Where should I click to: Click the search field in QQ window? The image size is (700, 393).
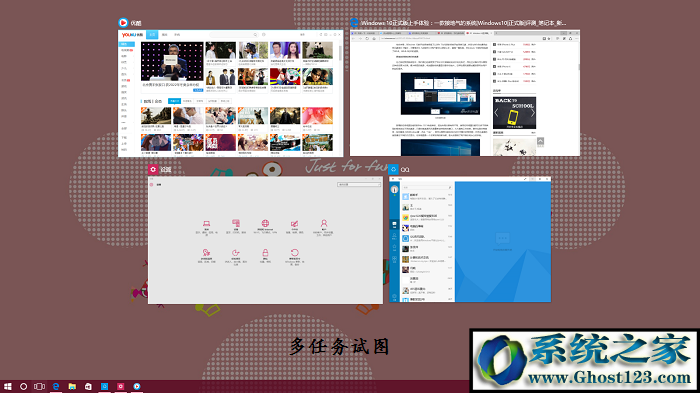(x=427, y=187)
